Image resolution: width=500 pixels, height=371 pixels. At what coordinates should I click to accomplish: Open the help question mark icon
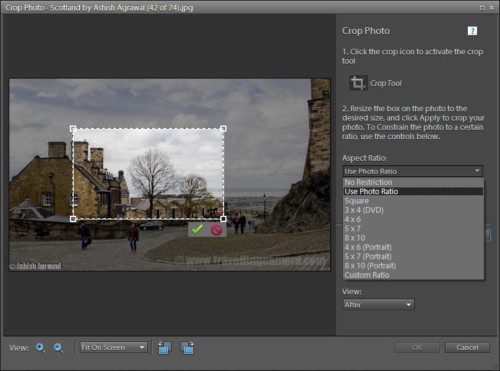(x=472, y=31)
